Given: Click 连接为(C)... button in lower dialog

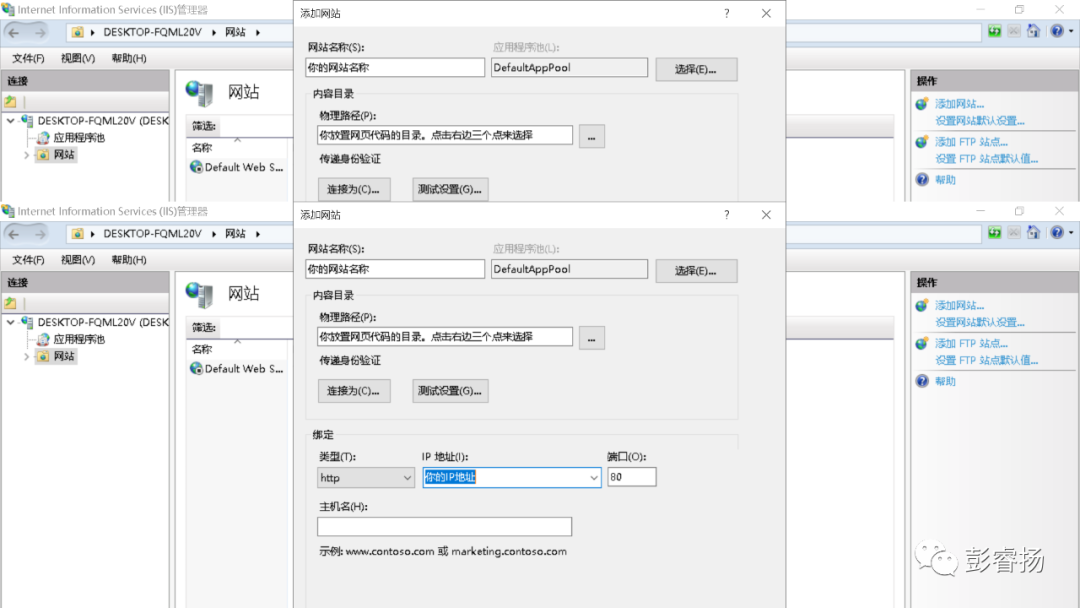Looking at the screenshot, I should click(x=354, y=391).
